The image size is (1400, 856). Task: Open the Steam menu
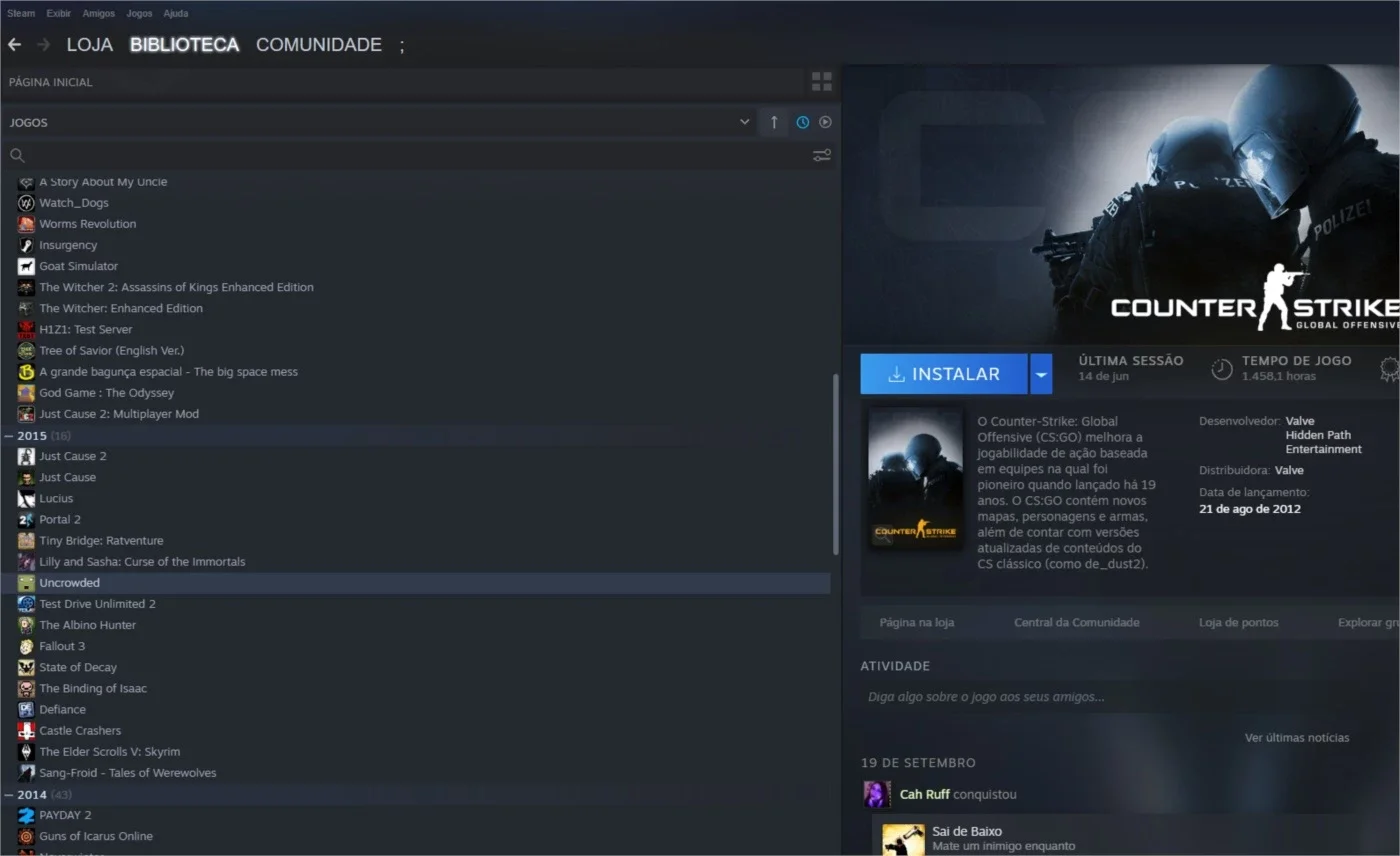[21, 14]
